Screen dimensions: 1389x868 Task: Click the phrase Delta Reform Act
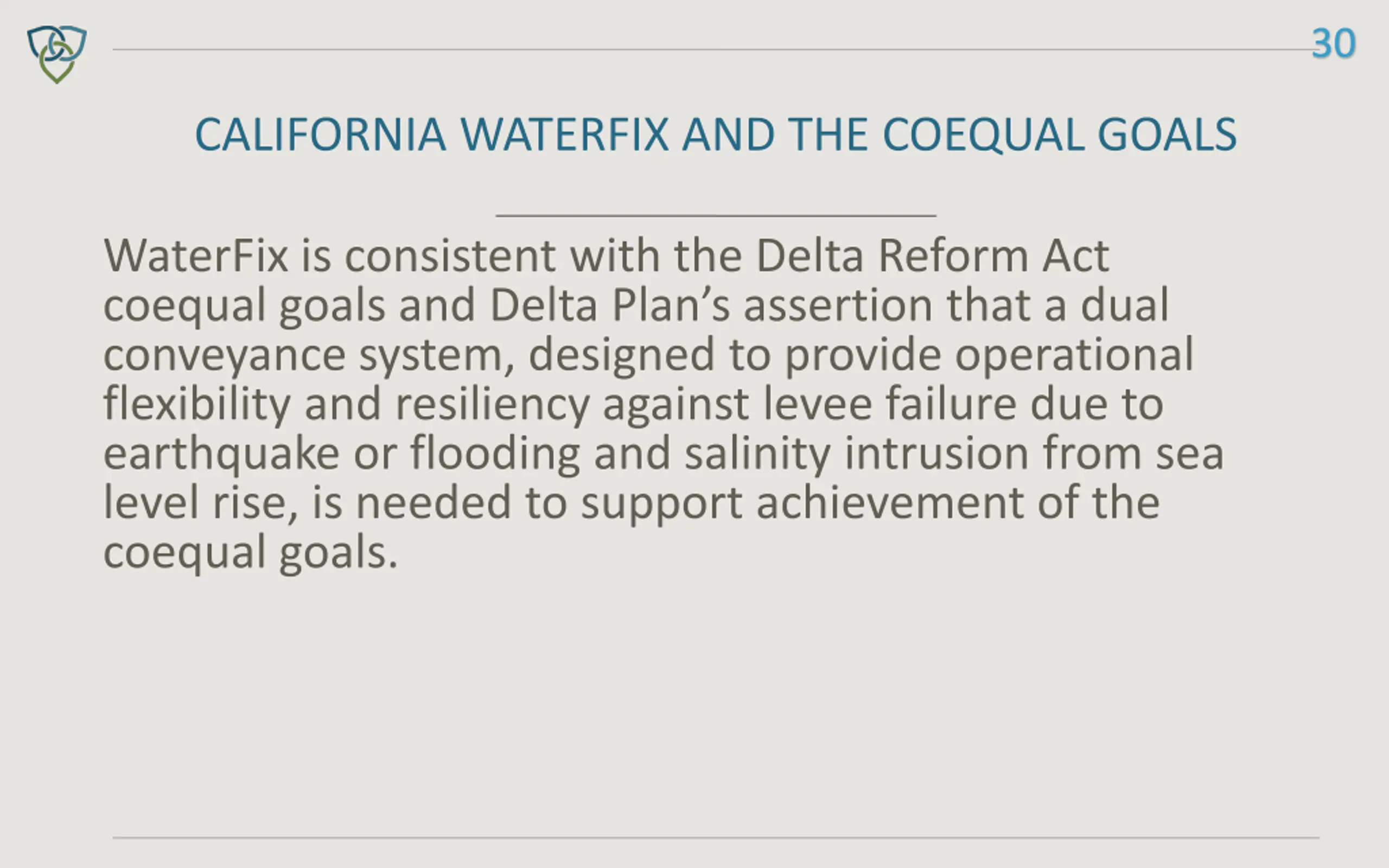click(932, 256)
